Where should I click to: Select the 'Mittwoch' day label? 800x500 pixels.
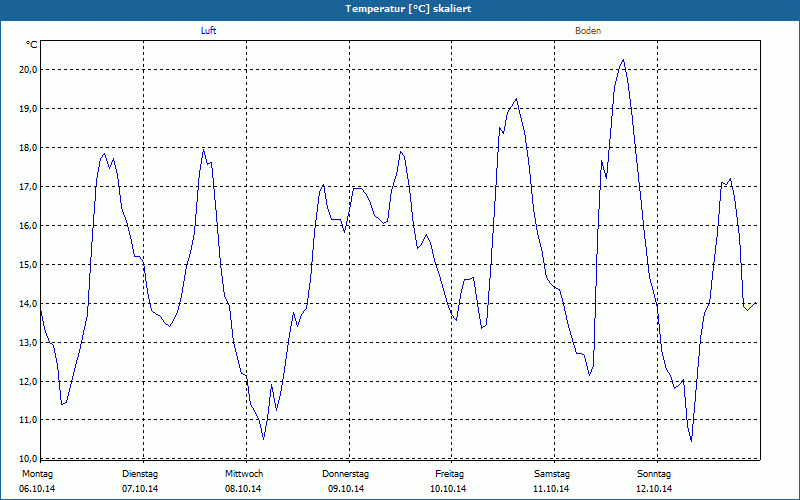[x=244, y=474]
